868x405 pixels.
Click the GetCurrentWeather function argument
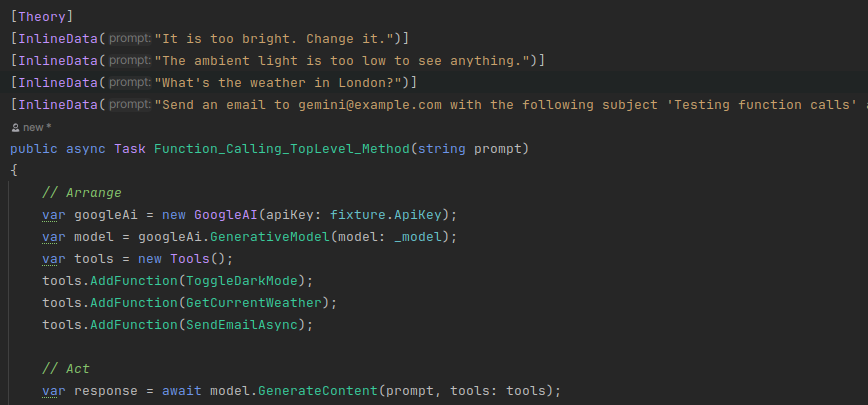coord(254,303)
